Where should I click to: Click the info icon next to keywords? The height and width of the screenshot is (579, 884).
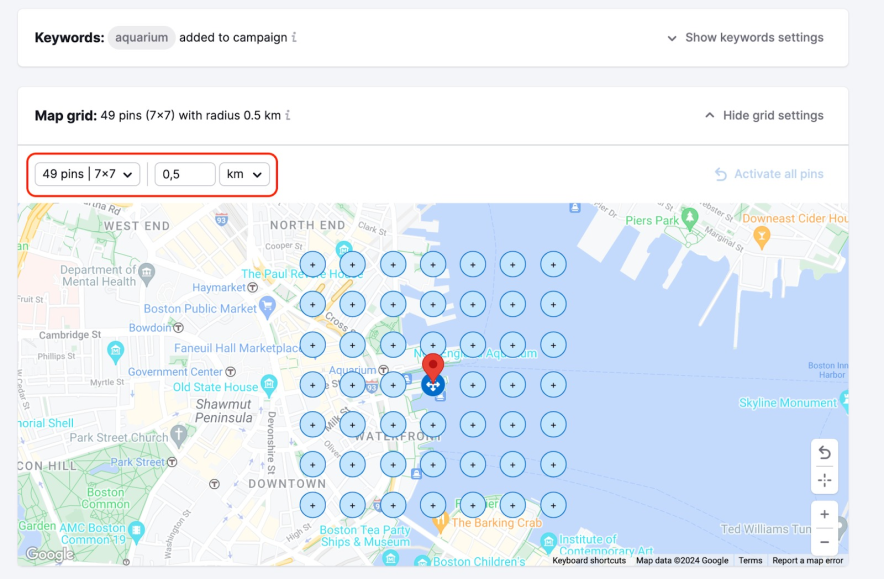(x=294, y=38)
